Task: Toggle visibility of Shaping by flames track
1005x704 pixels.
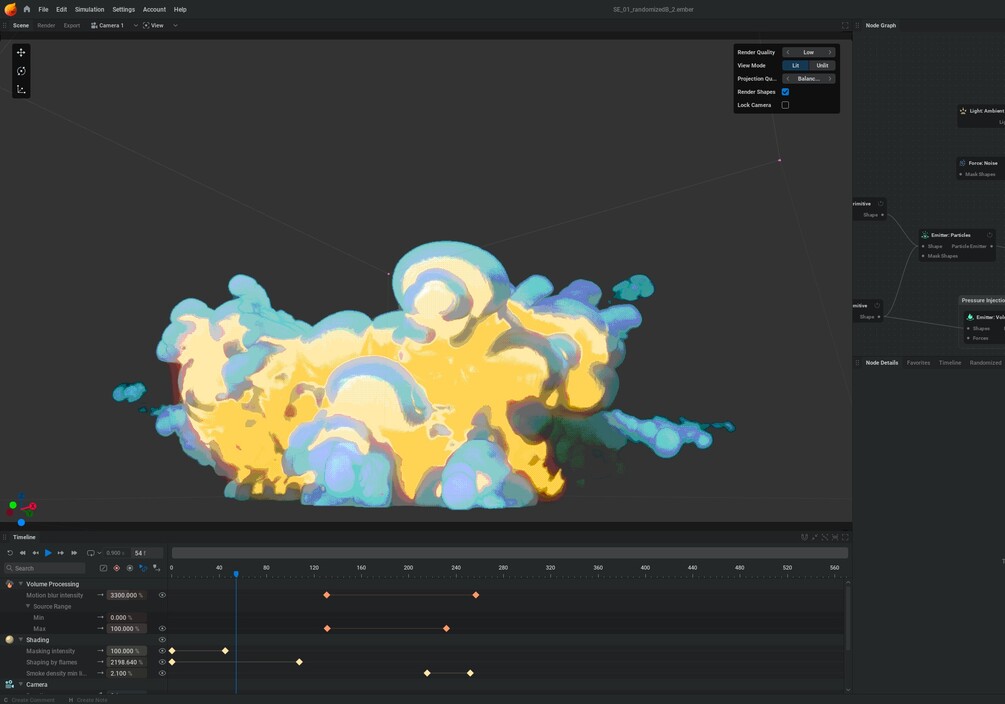Action: [x=162, y=662]
